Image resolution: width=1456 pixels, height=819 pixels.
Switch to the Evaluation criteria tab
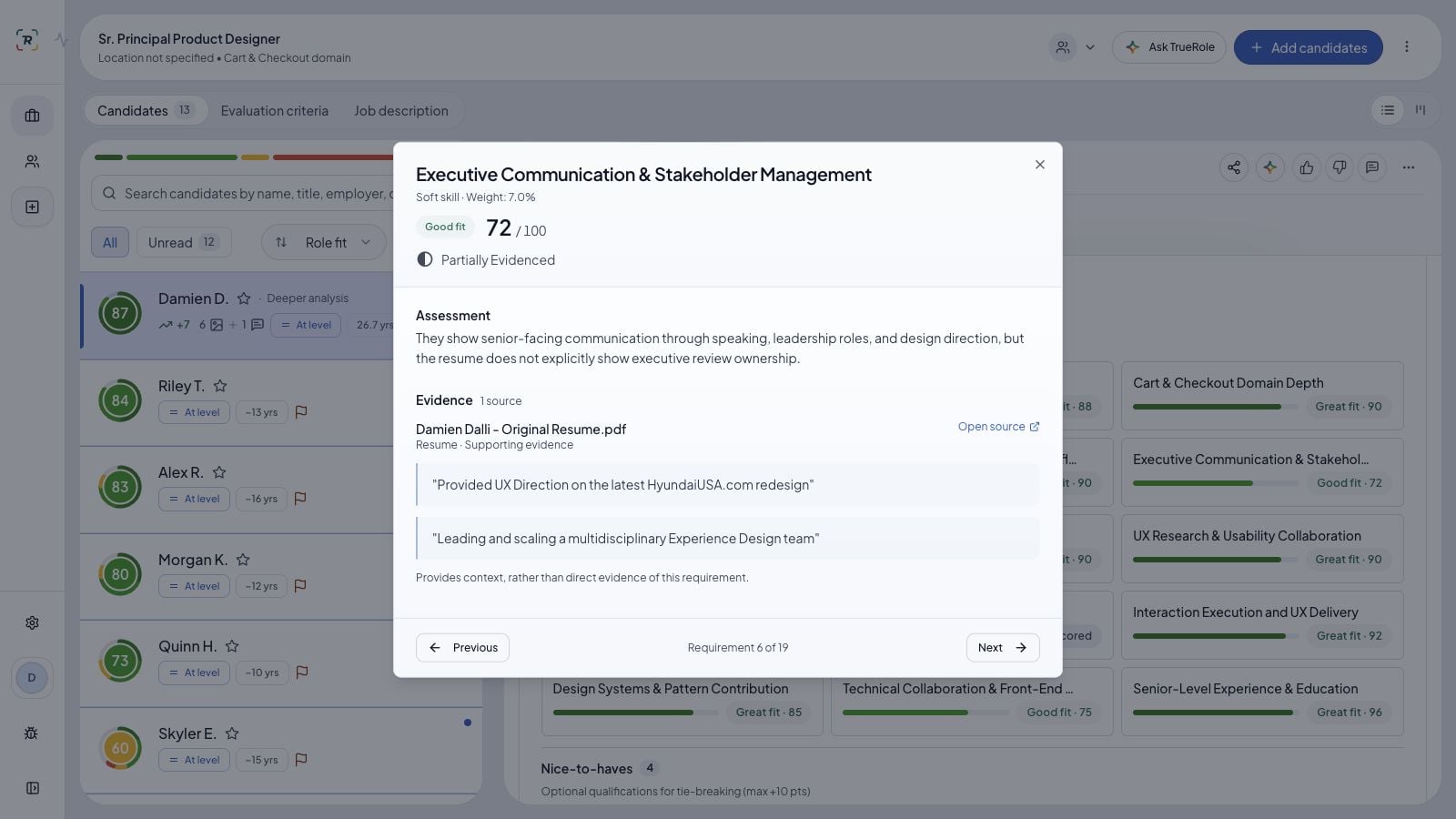(x=274, y=110)
